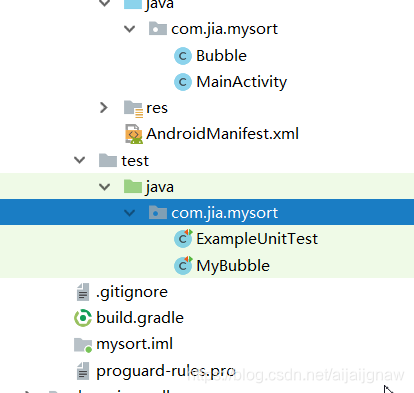Select the main com.jia.mysort package name

(x=224, y=29)
